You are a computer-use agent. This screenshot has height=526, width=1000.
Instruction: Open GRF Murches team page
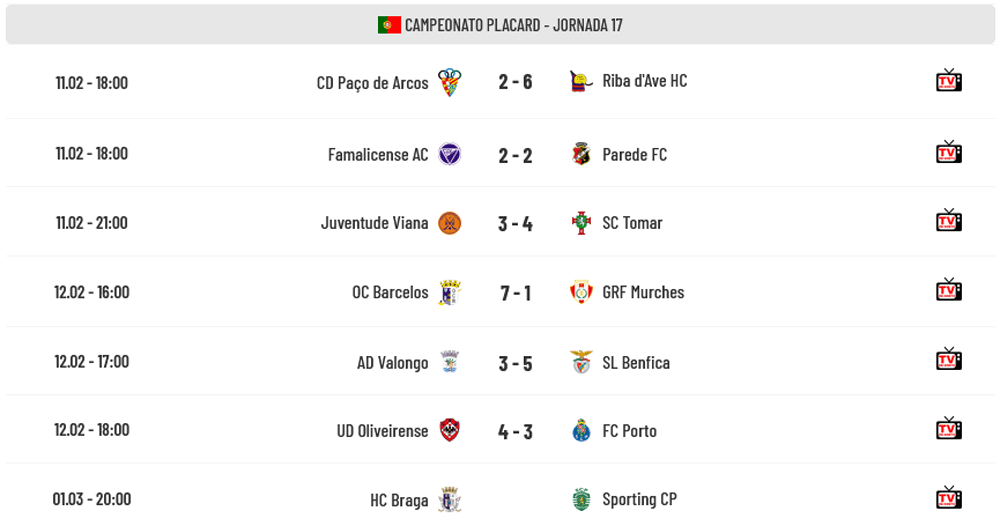click(643, 293)
